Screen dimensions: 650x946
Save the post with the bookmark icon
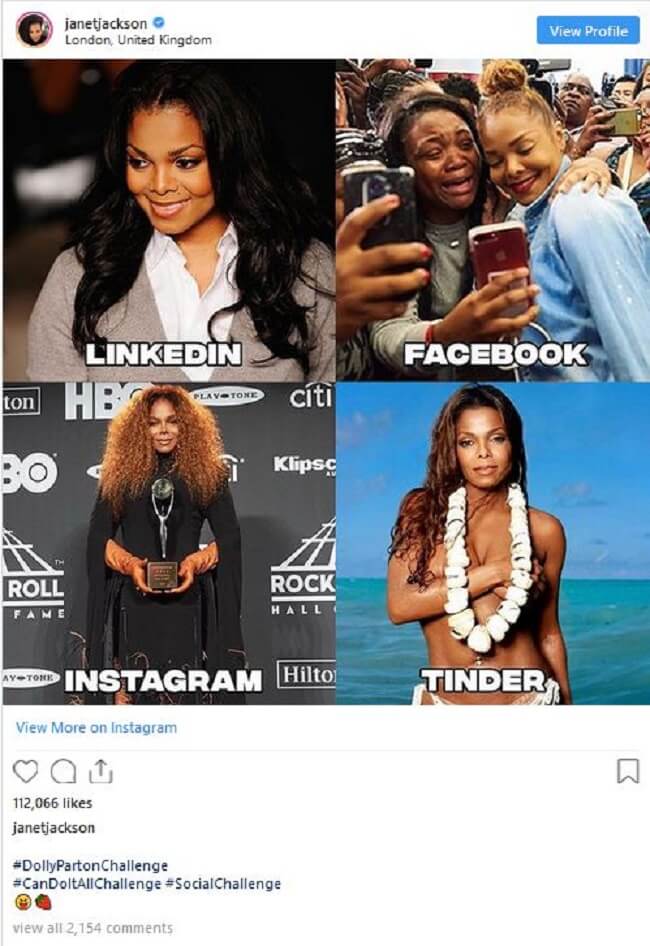[628, 772]
